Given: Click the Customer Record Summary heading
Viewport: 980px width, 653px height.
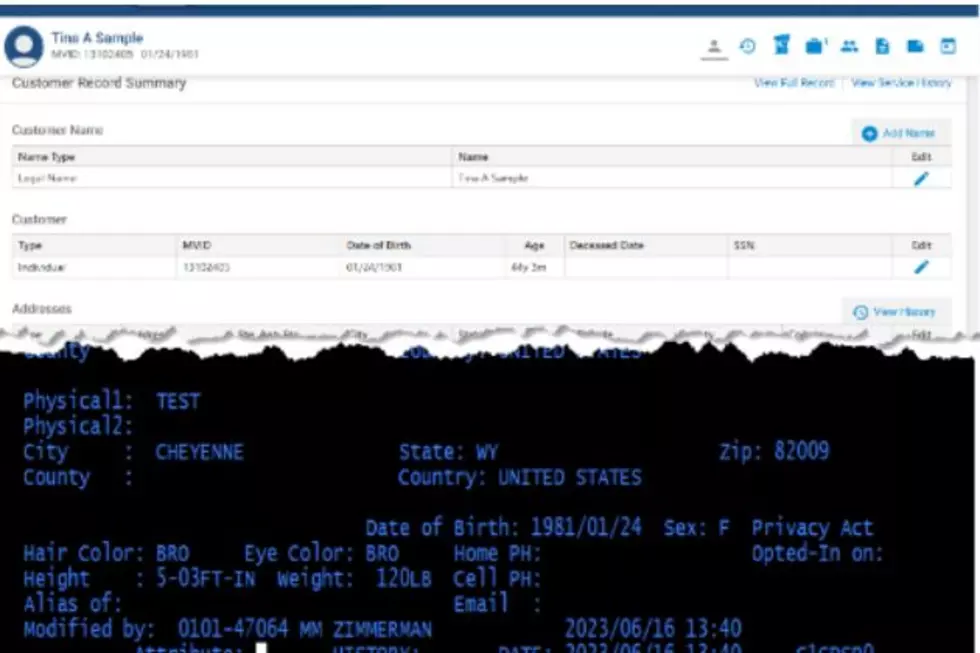Looking at the screenshot, I should click(x=99, y=83).
